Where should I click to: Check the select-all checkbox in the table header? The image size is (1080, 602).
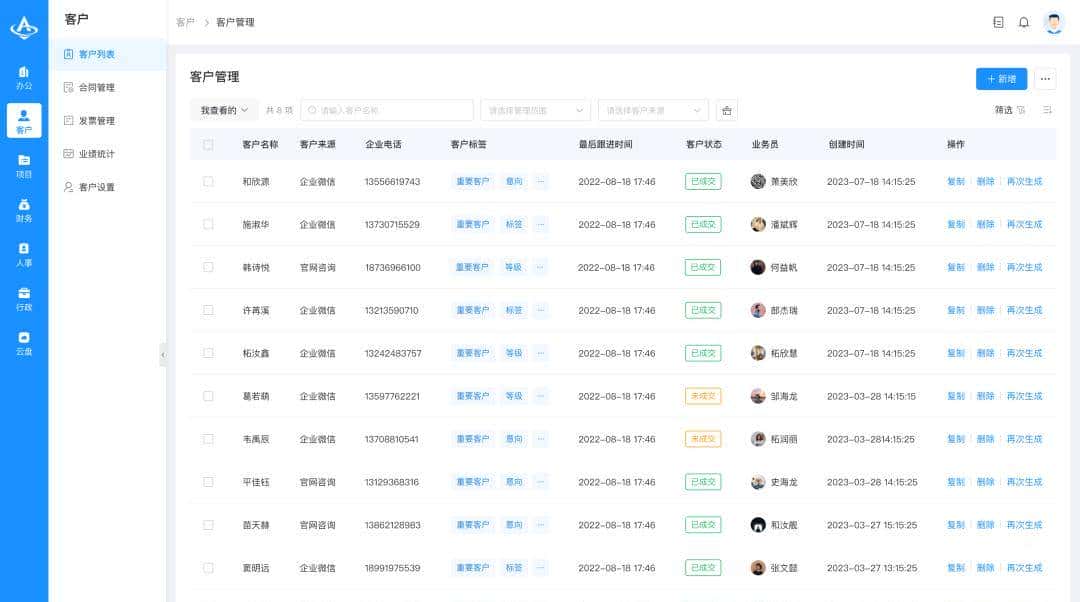[208, 143]
